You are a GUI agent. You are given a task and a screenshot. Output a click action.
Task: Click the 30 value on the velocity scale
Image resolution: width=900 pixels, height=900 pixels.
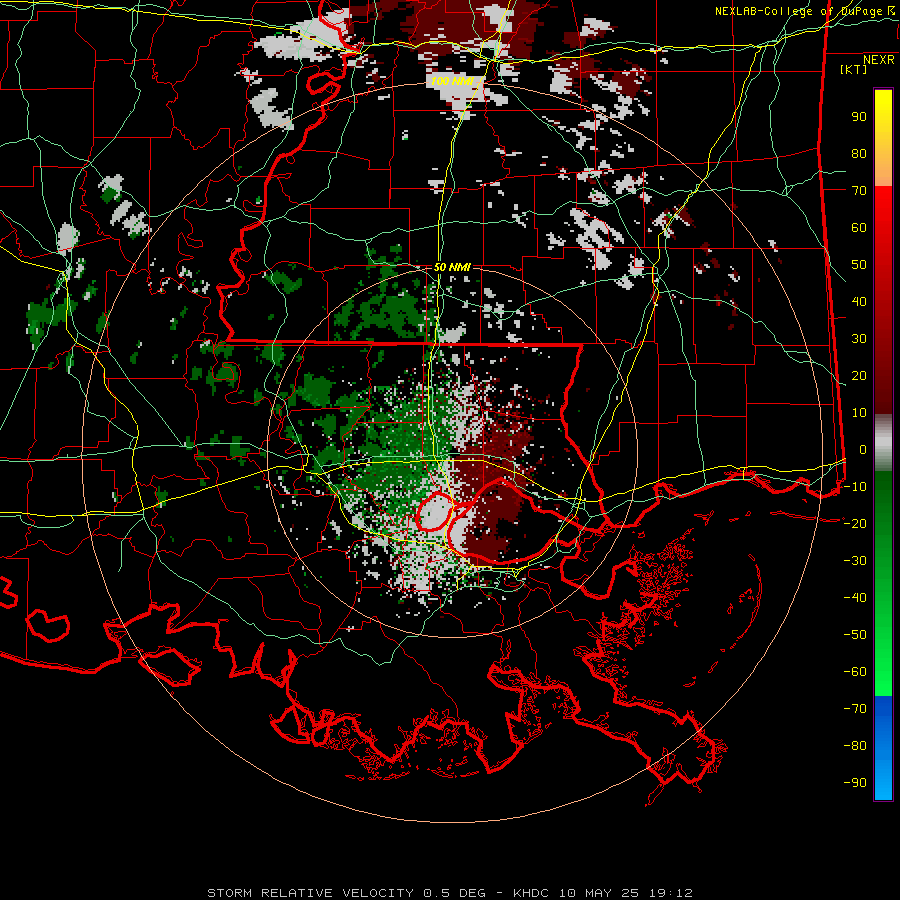(x=859, y=339)
